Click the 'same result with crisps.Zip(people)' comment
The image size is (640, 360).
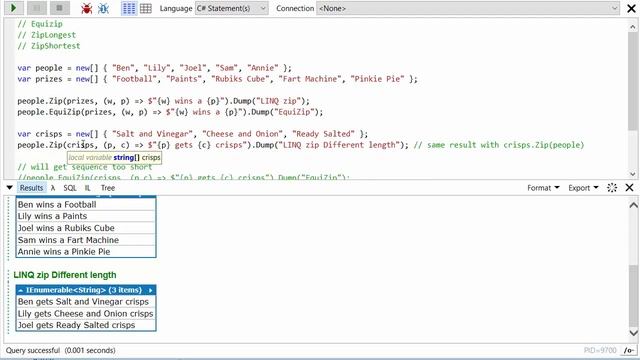499,145
